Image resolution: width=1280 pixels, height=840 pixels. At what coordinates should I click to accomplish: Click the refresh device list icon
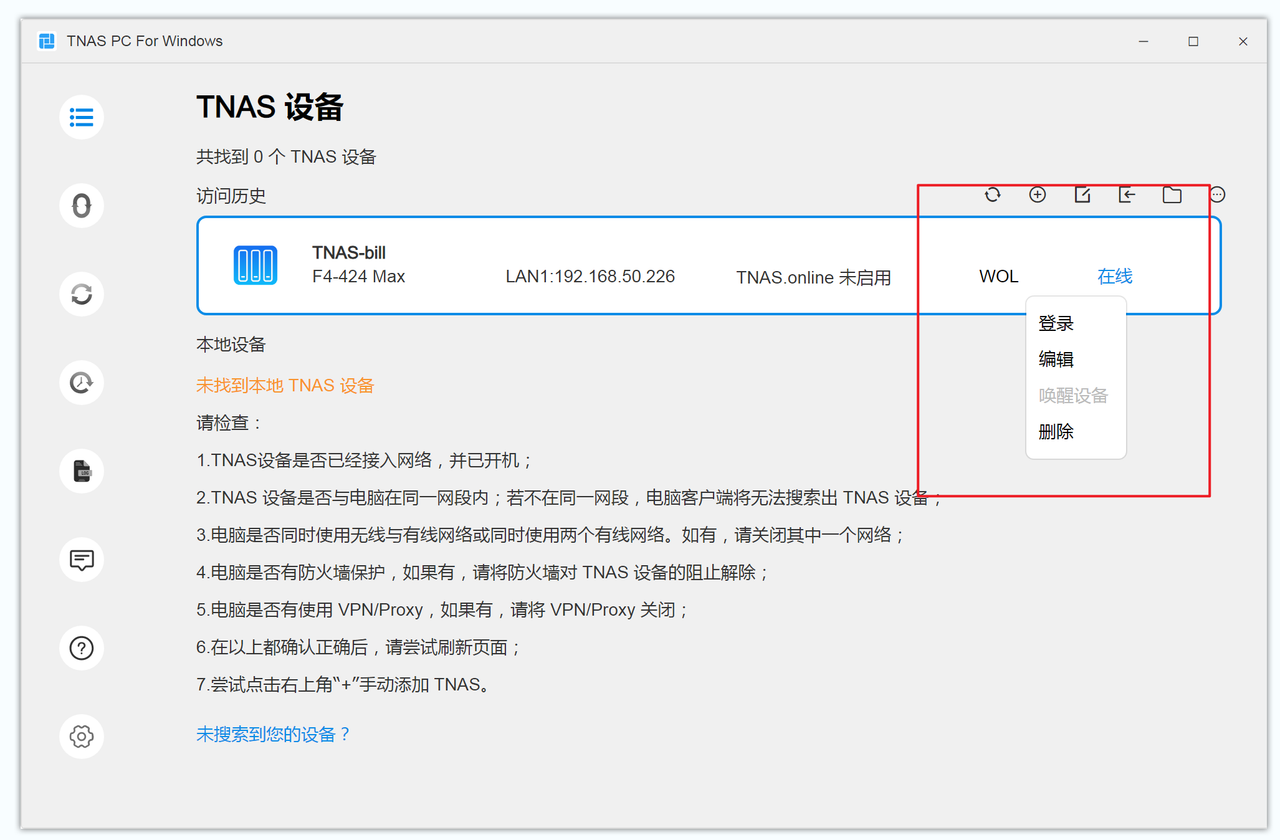[x=993, y=195]
